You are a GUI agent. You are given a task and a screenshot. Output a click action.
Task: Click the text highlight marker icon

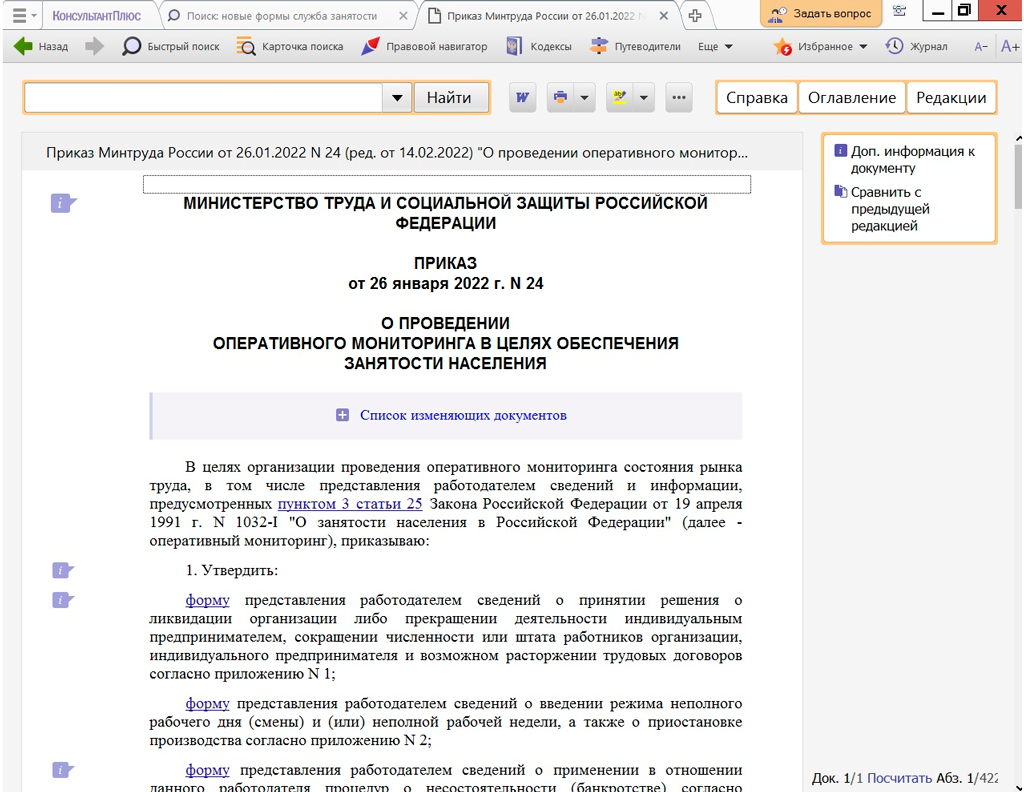tap(620, 98)
